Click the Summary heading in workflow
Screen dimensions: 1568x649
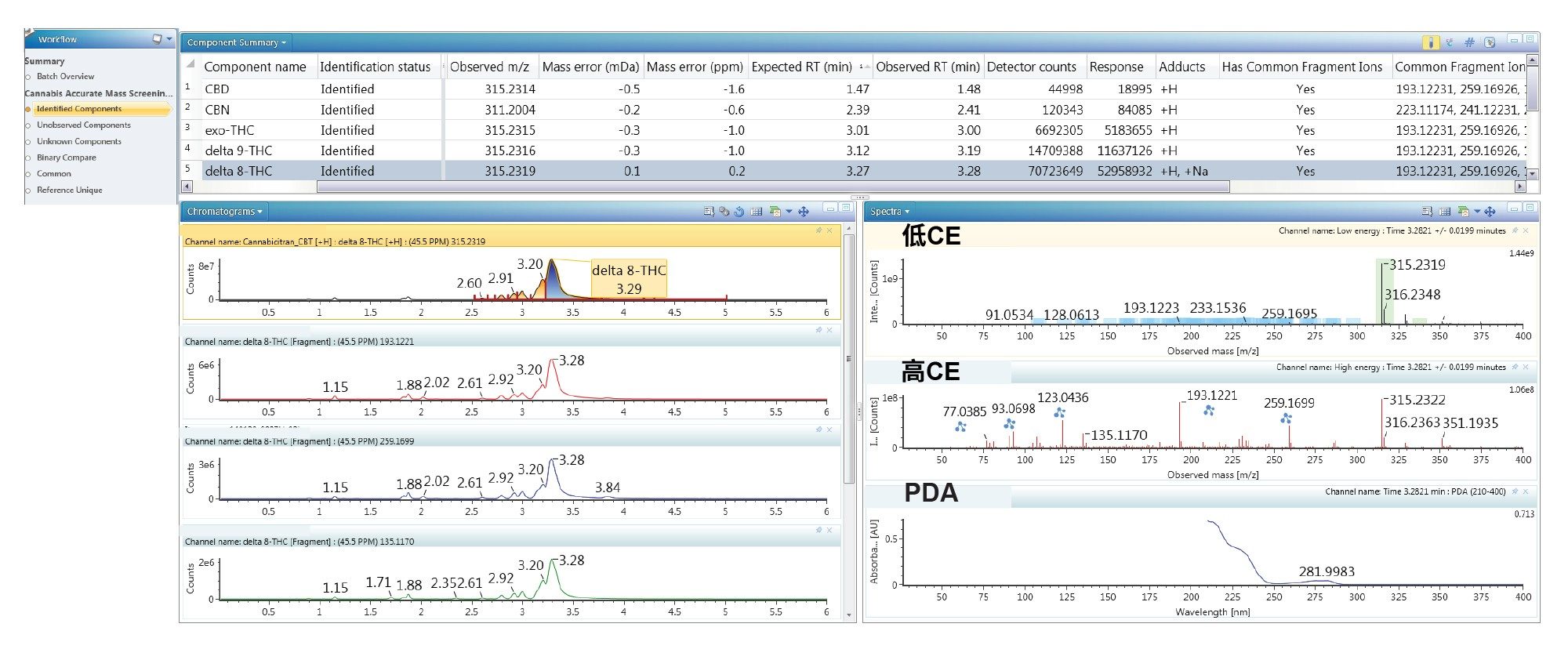coord(45,61)
